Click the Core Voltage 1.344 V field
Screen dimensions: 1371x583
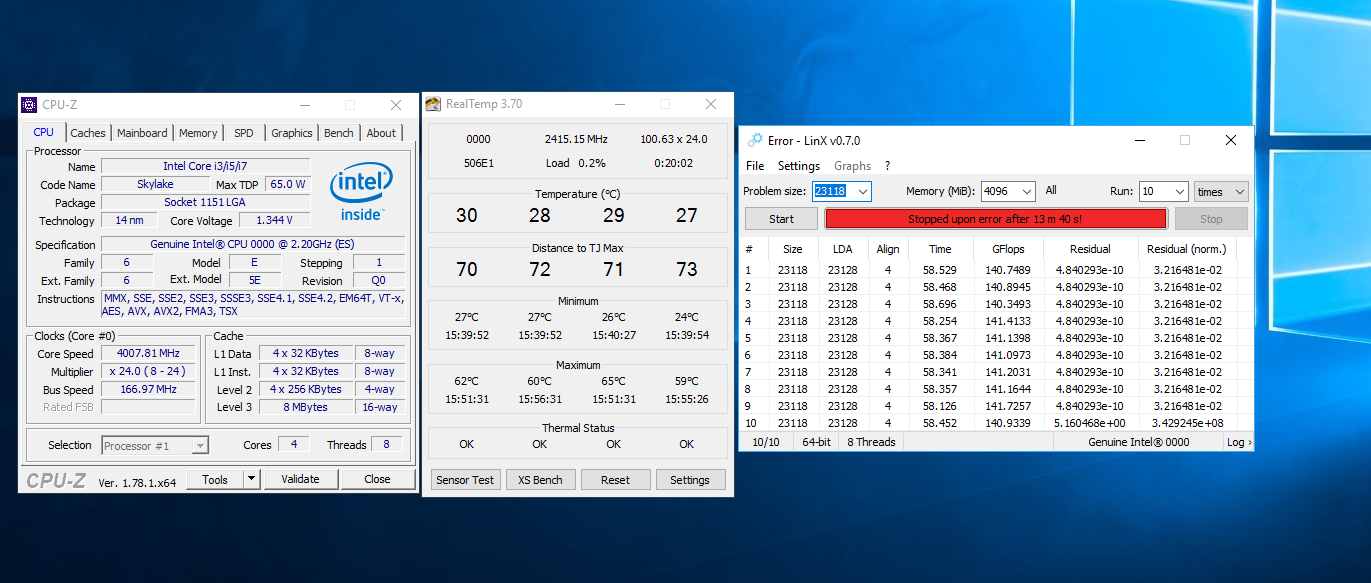[x=273, y=221]
